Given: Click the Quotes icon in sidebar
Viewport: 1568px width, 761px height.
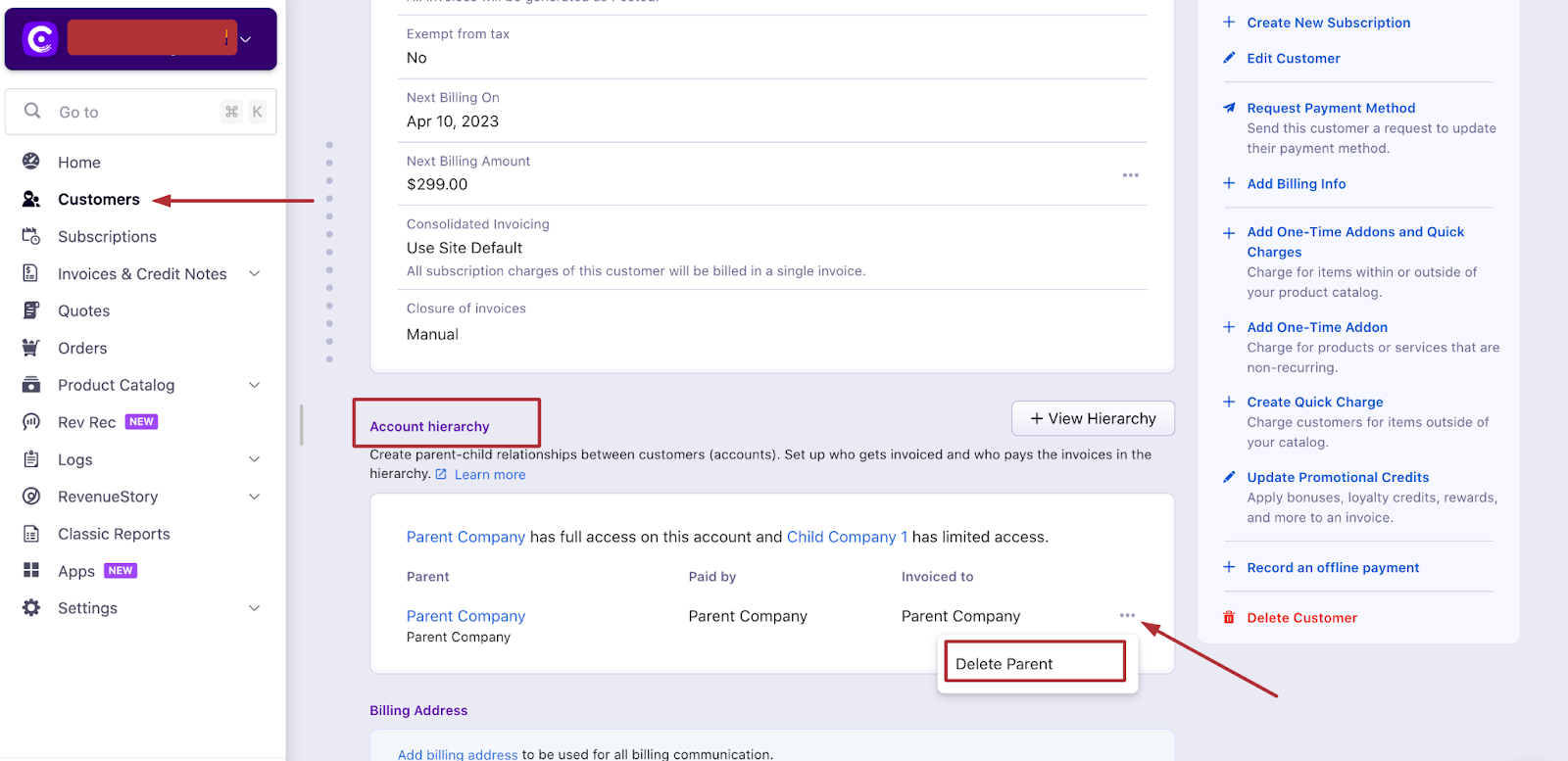Looking at the screenshot, I should (x=31, y=310).
